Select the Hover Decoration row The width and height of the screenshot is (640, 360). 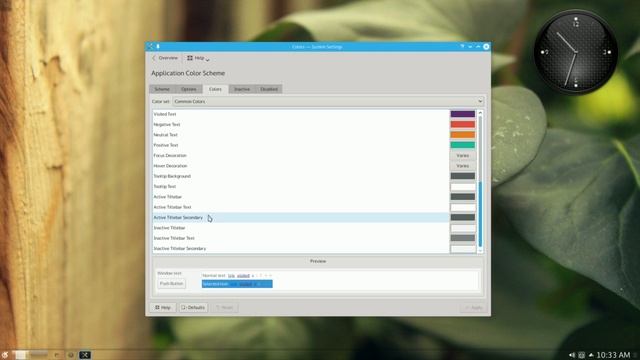point(301,166)
